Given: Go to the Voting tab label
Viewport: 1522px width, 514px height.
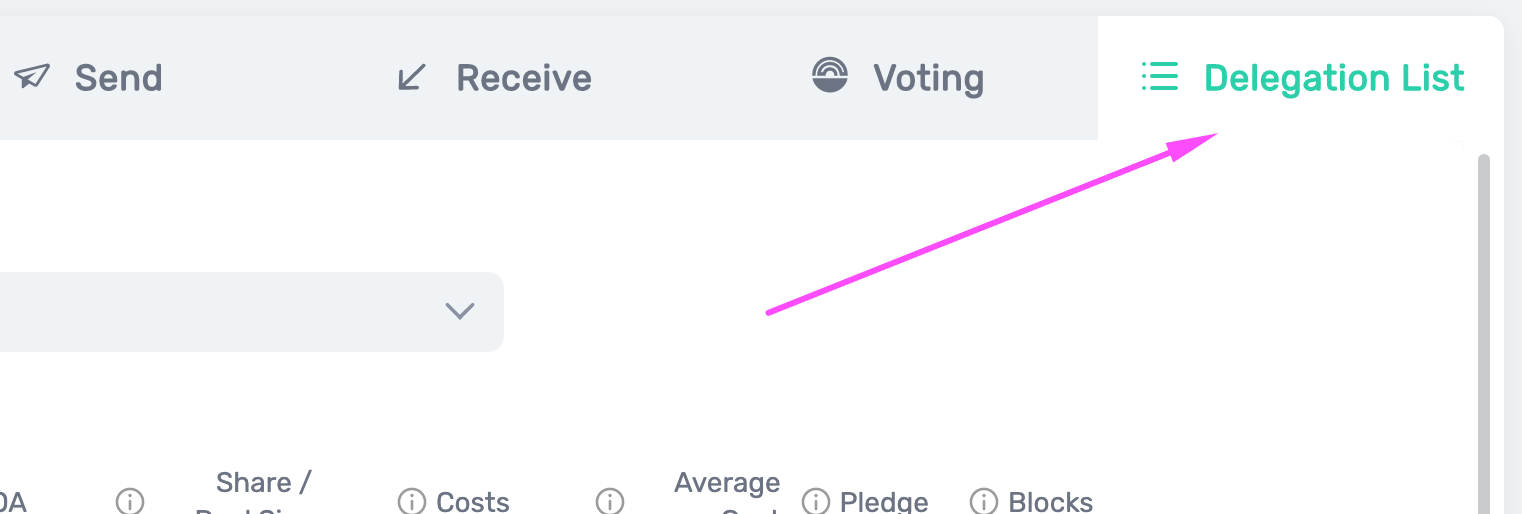Looking at the screenshot, I should click(928, 78).
